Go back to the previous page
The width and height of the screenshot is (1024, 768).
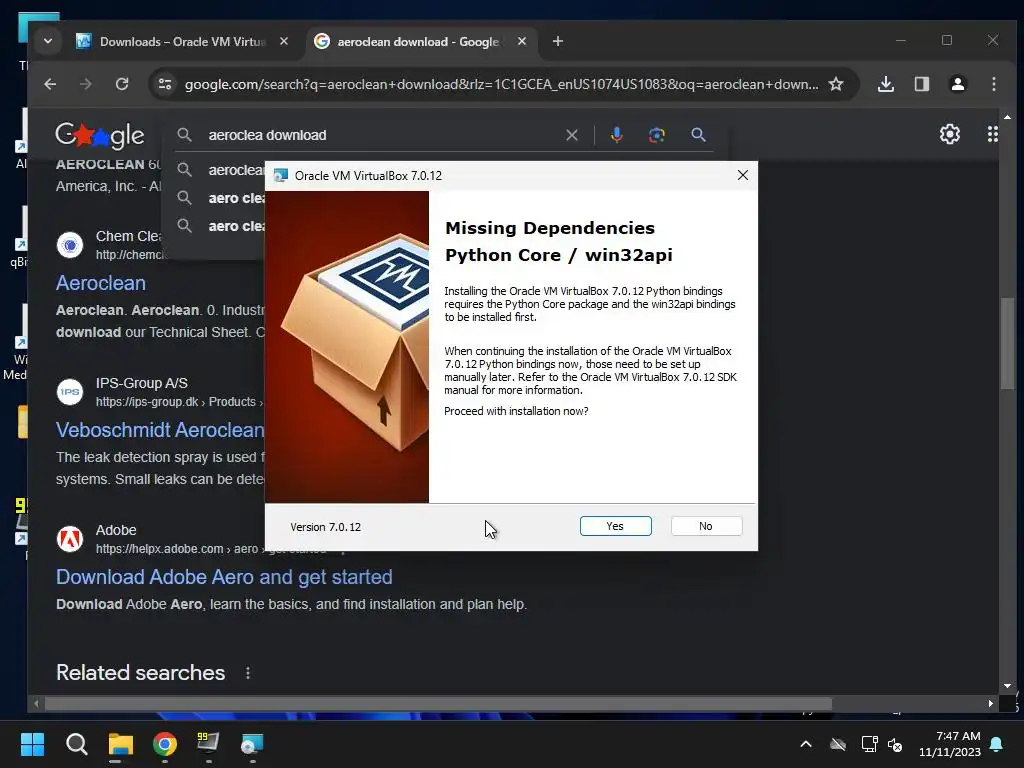(x=50, y=84)
